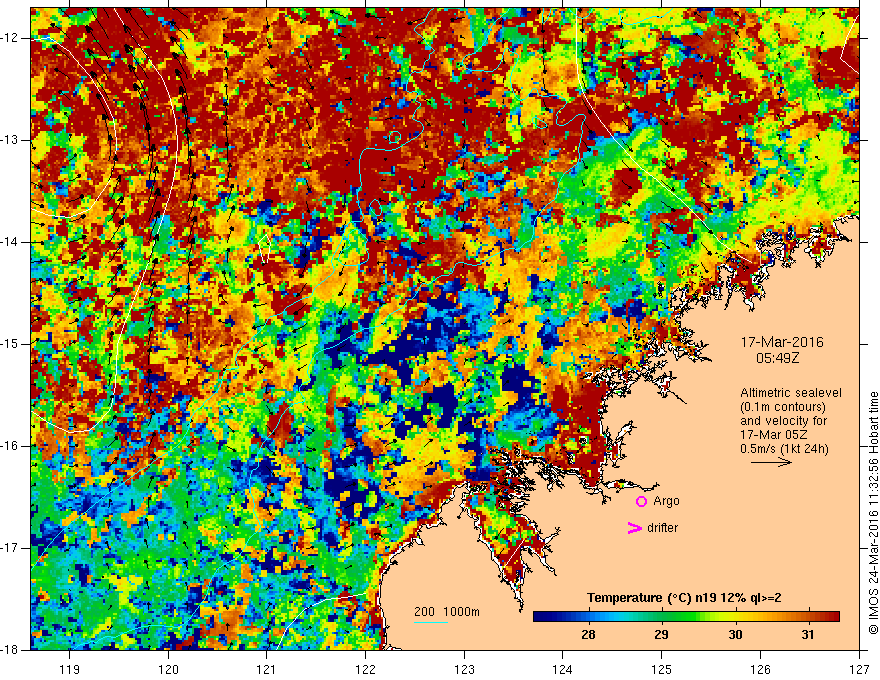Viewport: 880px width, 680px height.
Task: Click the magenta drifter arrow legend marker
Action: coord(634,528)
